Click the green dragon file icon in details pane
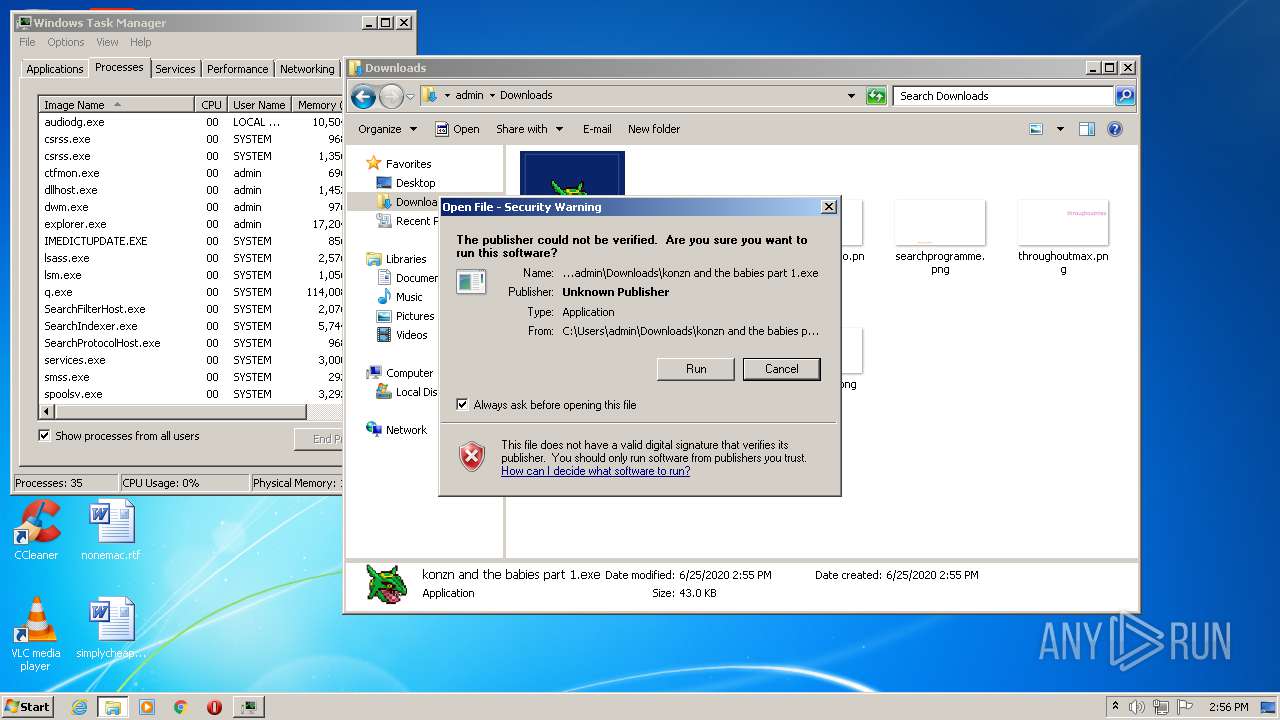 [386, 584]
